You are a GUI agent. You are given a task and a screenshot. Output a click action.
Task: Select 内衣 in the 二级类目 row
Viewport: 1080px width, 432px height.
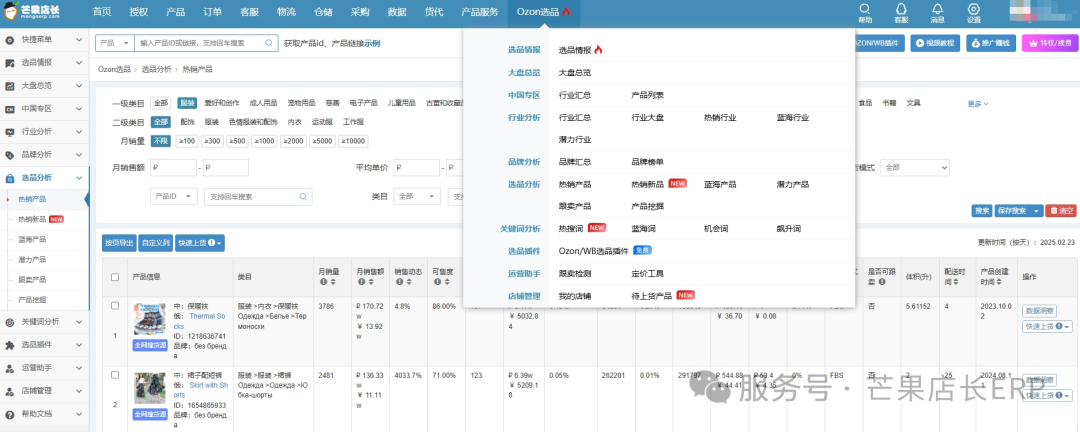coord(294,122)
